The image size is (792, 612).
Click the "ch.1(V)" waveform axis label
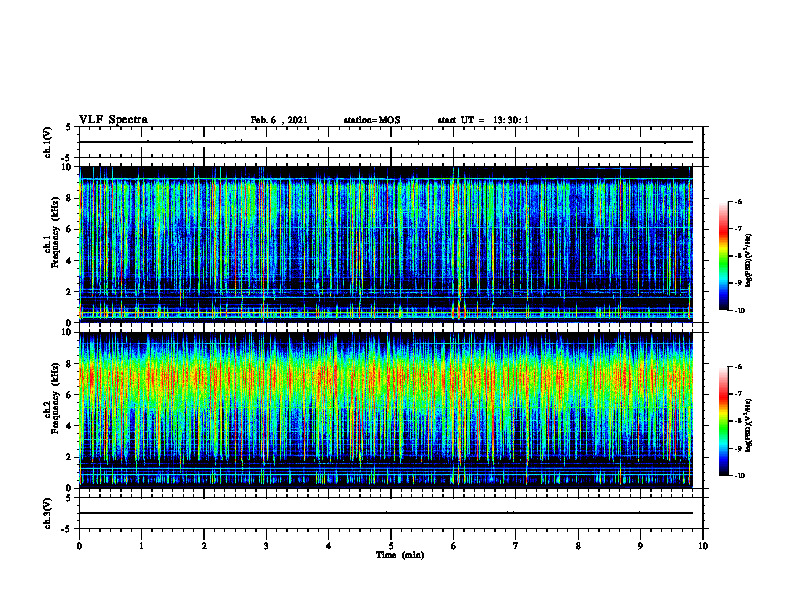[47, 142]
